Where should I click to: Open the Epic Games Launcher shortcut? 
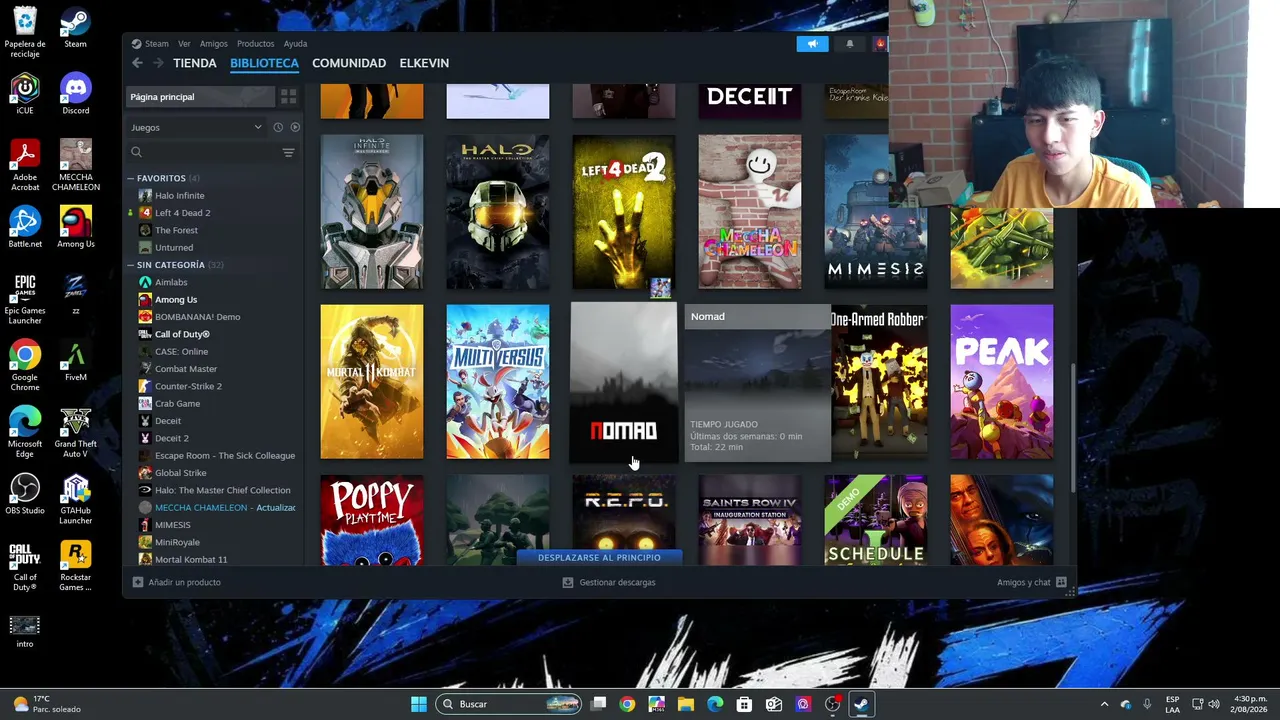(x=25, y=299)
